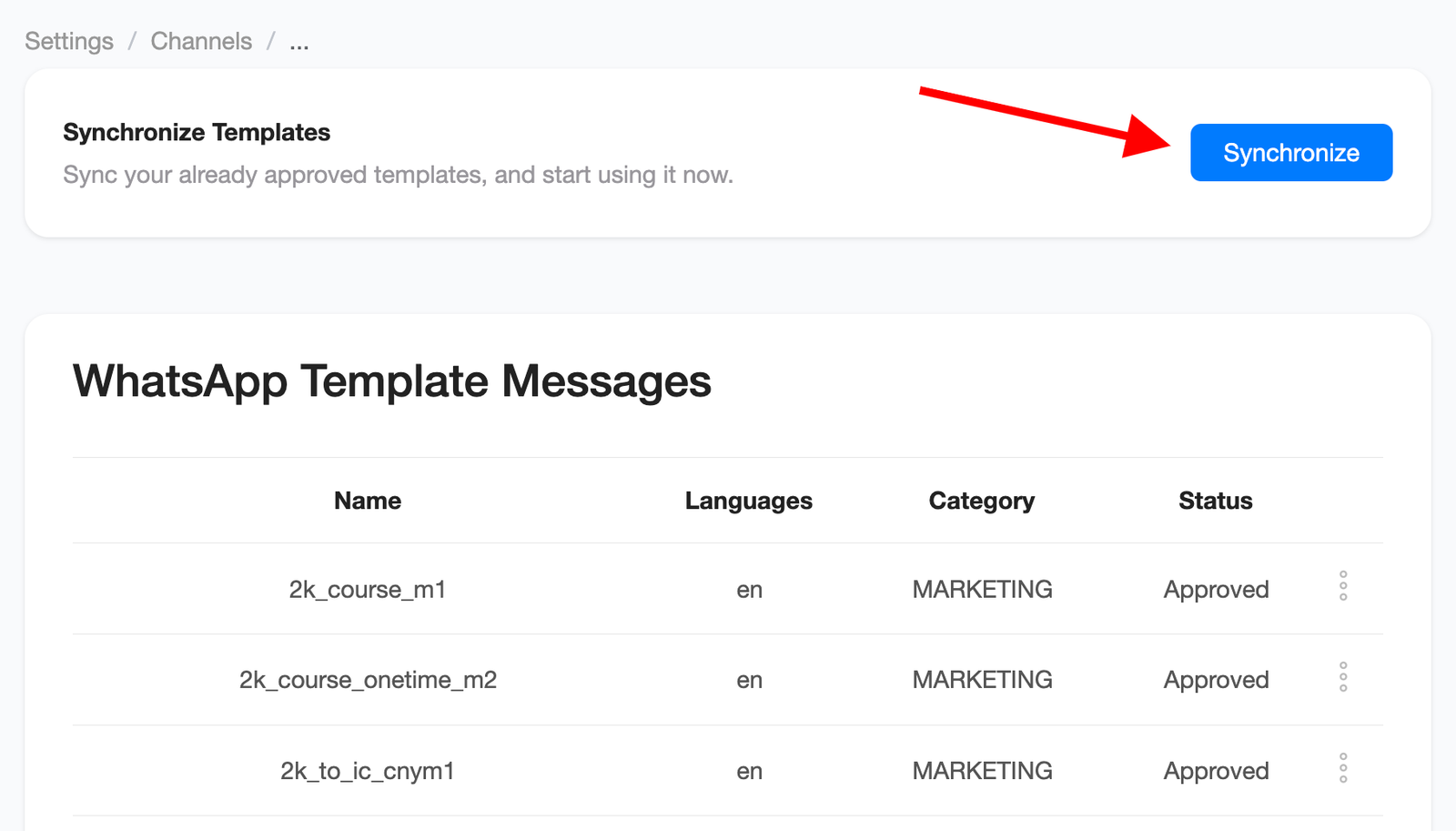1456x831 pixels.
Task: Open options menu for 2k_to_ic_cnym1 row
Action: (x=1343, y=768)
